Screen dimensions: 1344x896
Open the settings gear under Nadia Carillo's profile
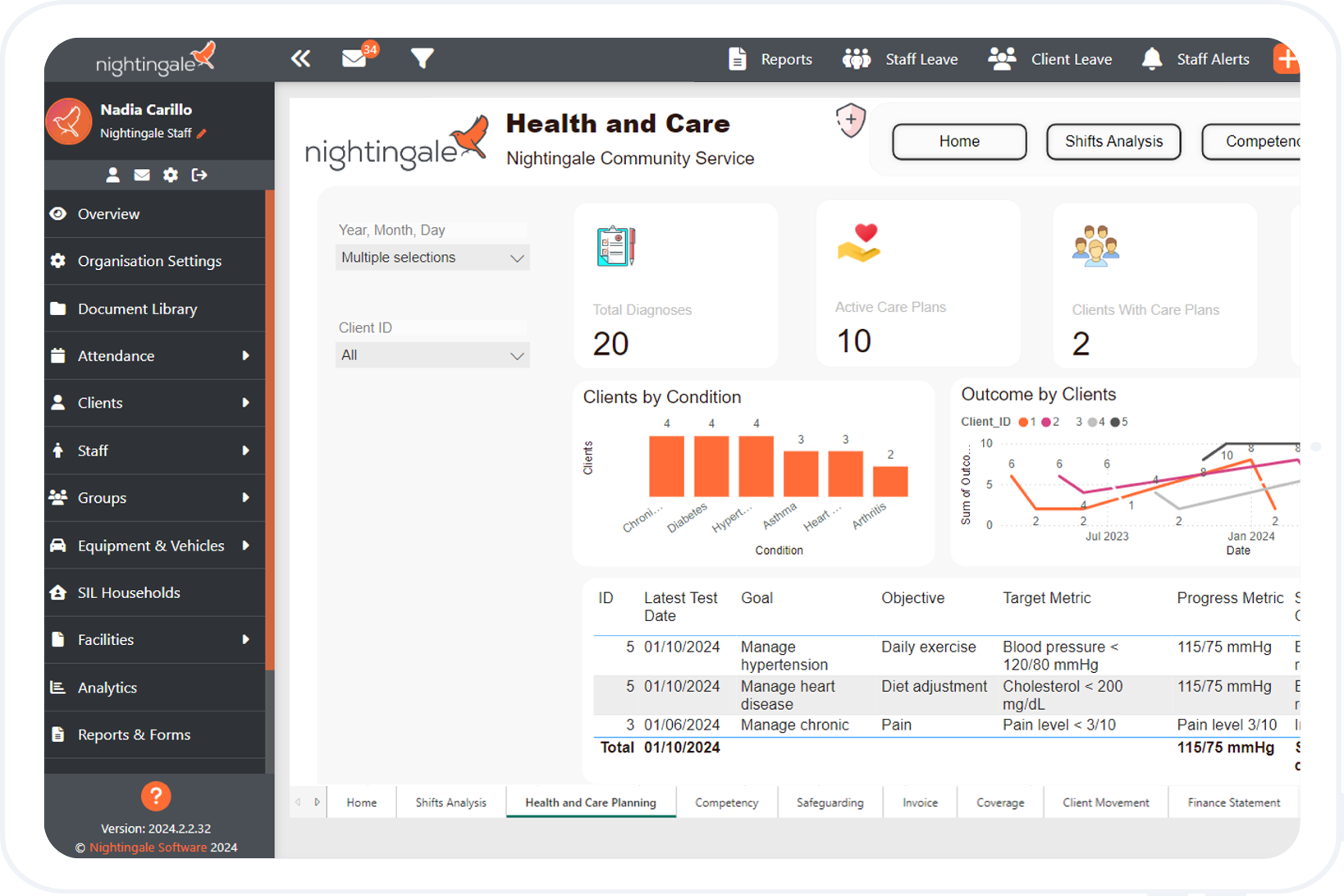pyautogui.click(x=170, y=175)
